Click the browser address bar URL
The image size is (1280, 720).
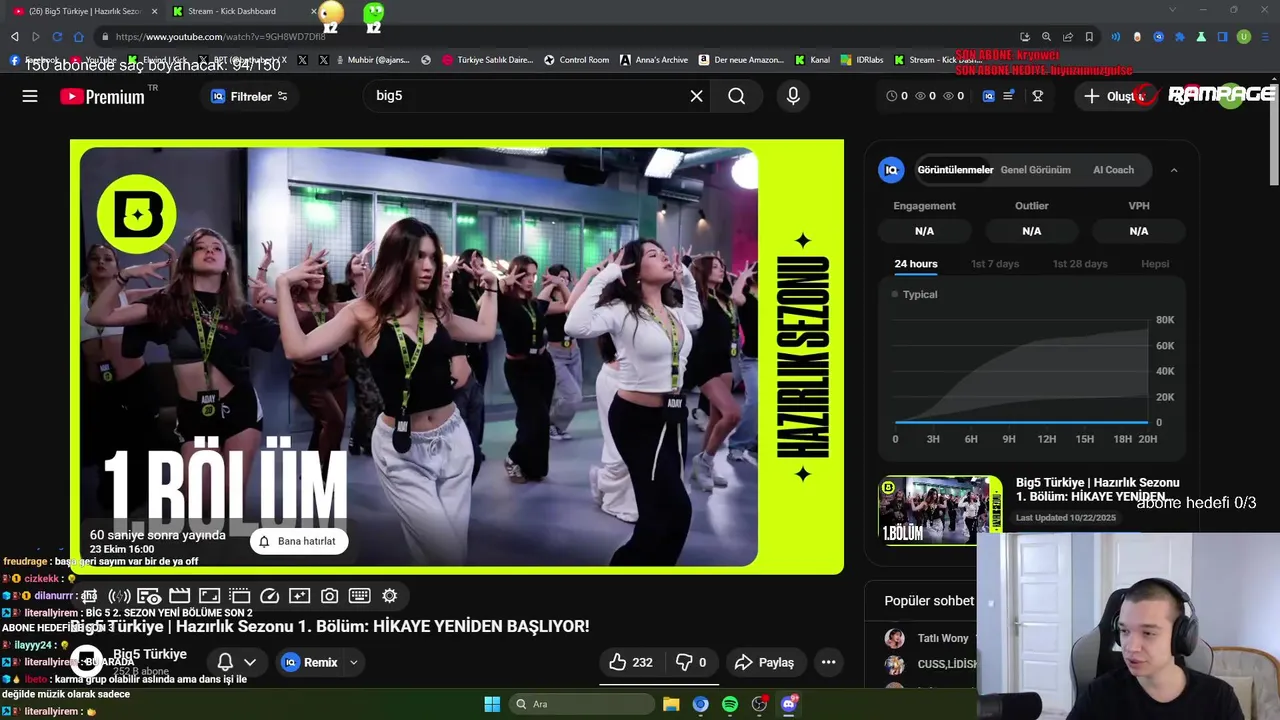(220, 37)
